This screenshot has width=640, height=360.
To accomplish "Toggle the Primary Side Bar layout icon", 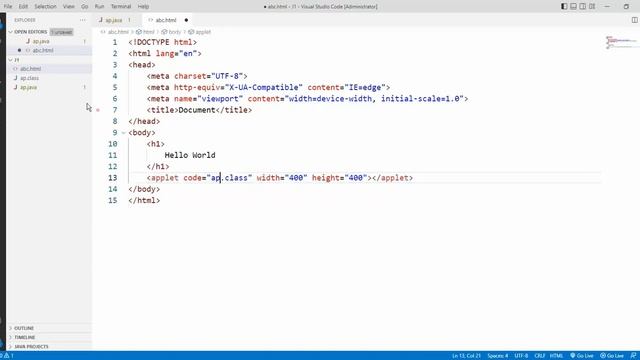I will tap(564, 7).
